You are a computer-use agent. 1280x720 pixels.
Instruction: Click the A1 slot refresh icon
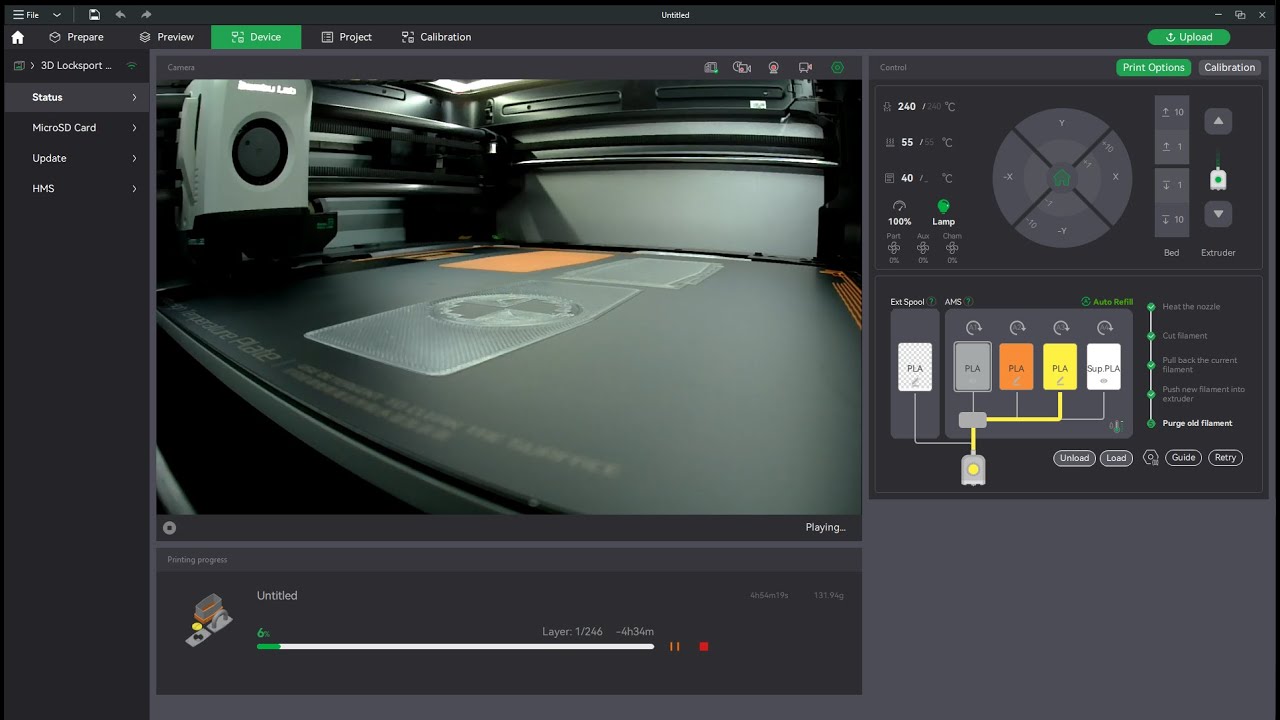(973, 327)
